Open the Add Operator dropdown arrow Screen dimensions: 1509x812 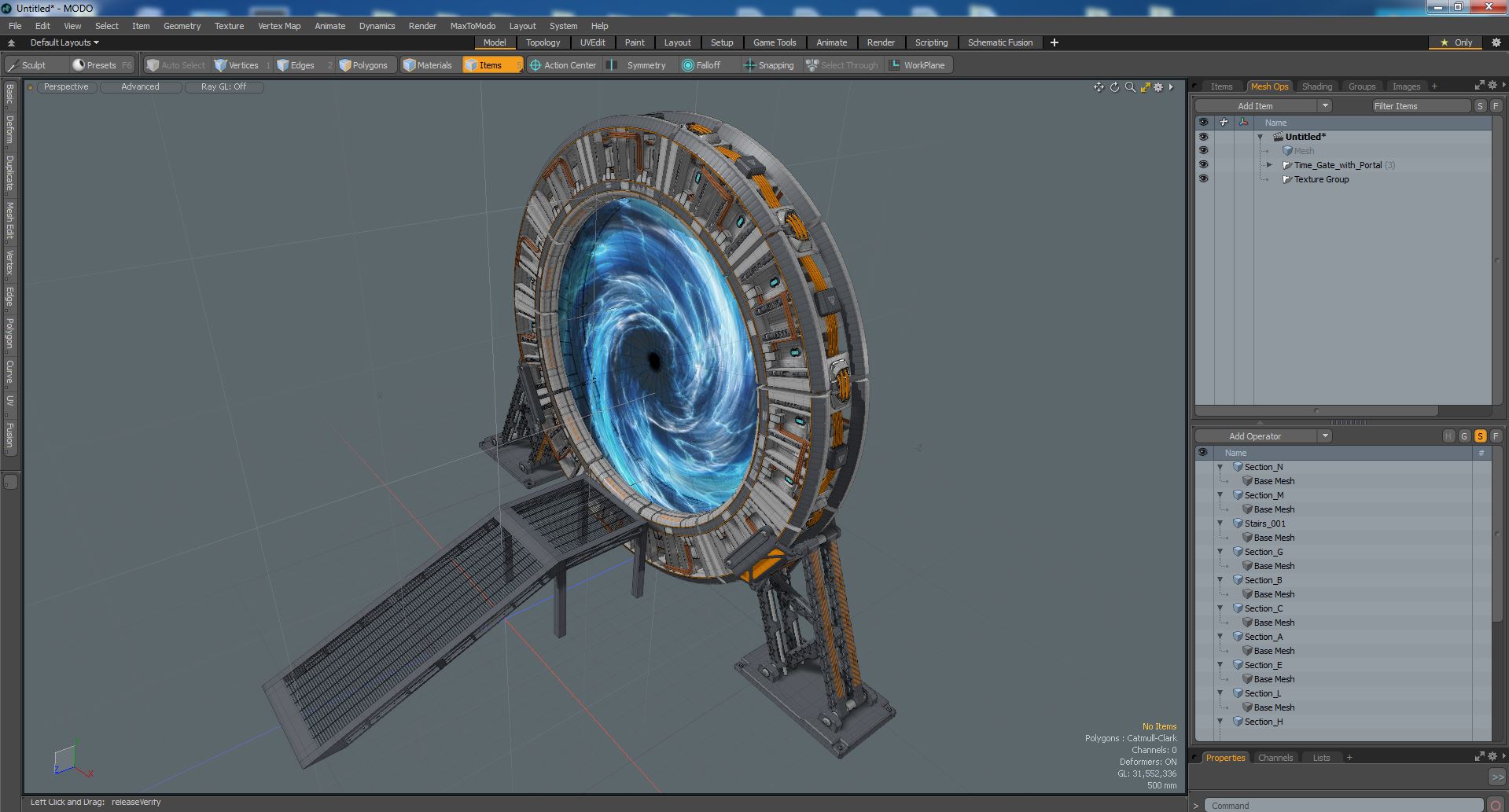click(1325, 436)
